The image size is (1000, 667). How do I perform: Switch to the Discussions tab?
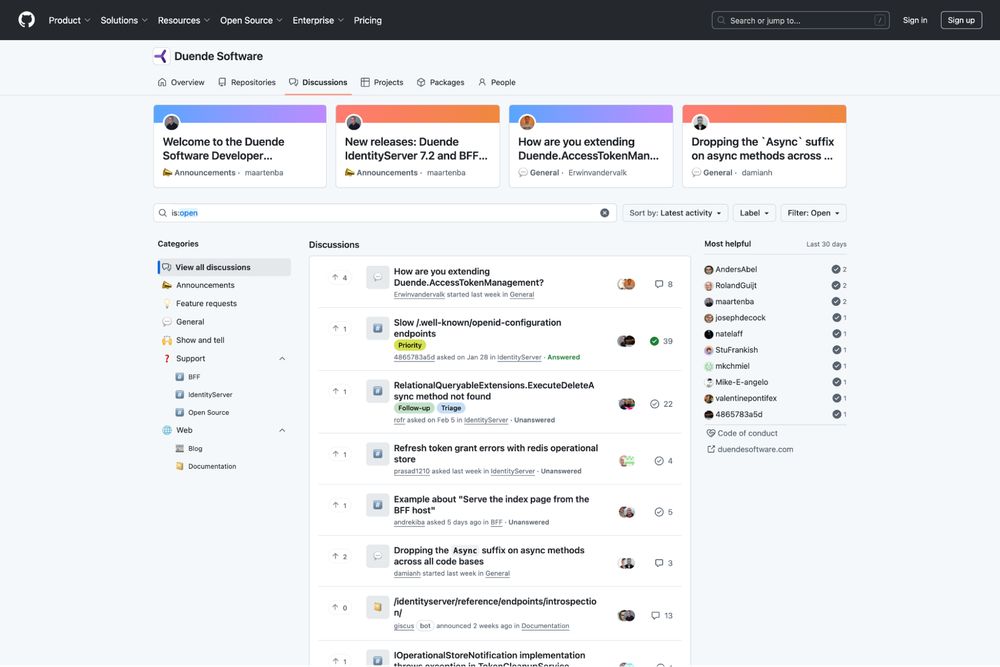(x=318, y=82)
